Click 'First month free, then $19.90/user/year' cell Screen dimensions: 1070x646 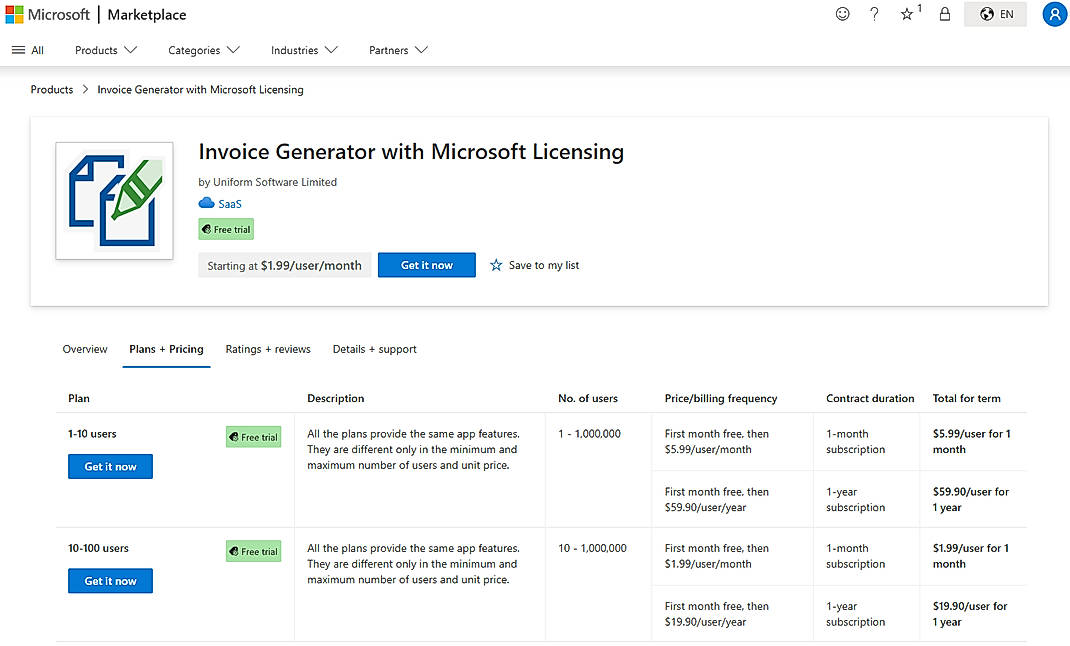tap(717, 614)
